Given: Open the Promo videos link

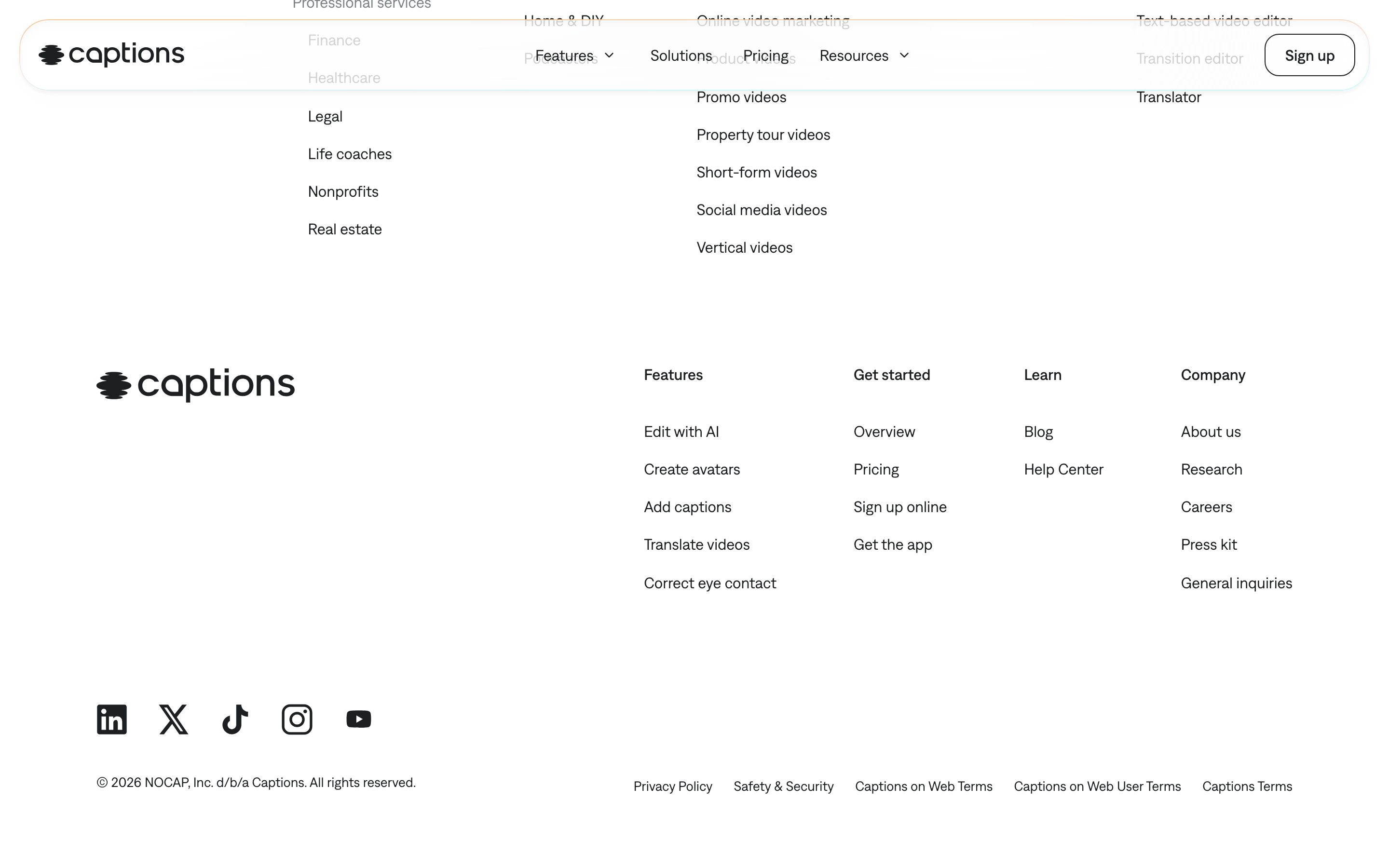Looking at the screenshot, I should tap(741, 97).
